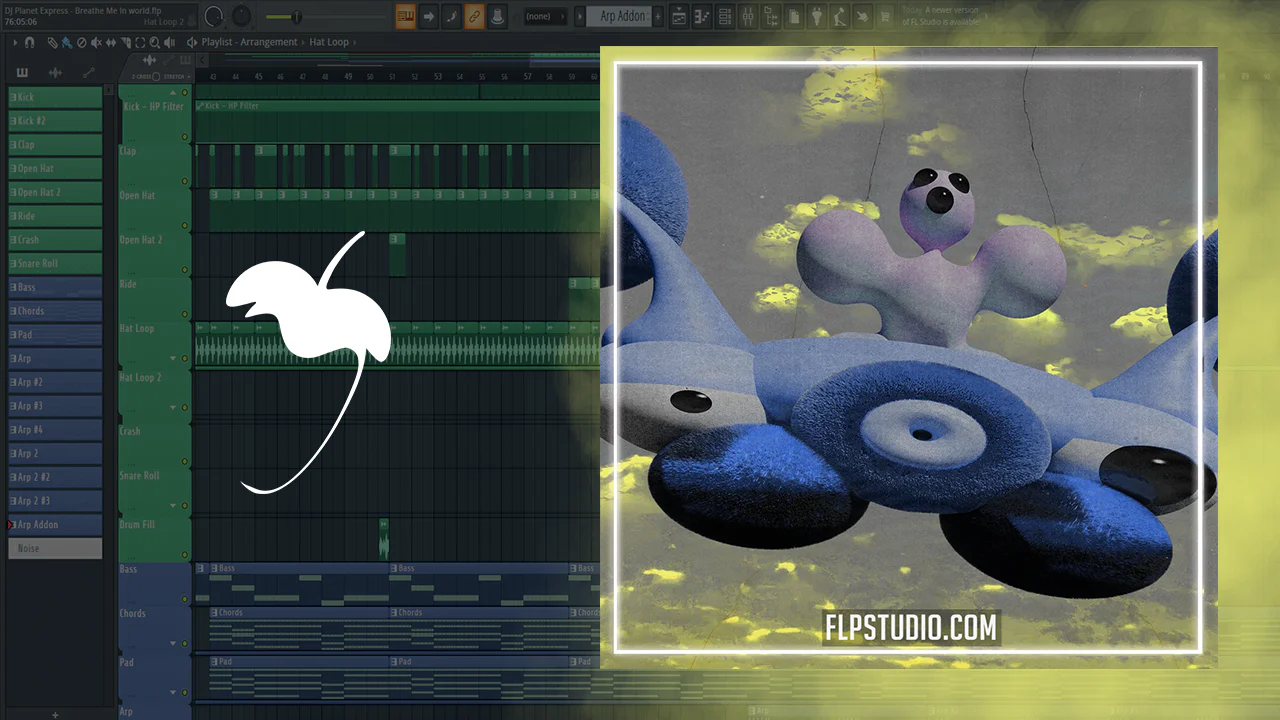Open the STRETCH dropdown
Image resolution: width=1280 pixels, height=720 pixels.
coord(177,76)
